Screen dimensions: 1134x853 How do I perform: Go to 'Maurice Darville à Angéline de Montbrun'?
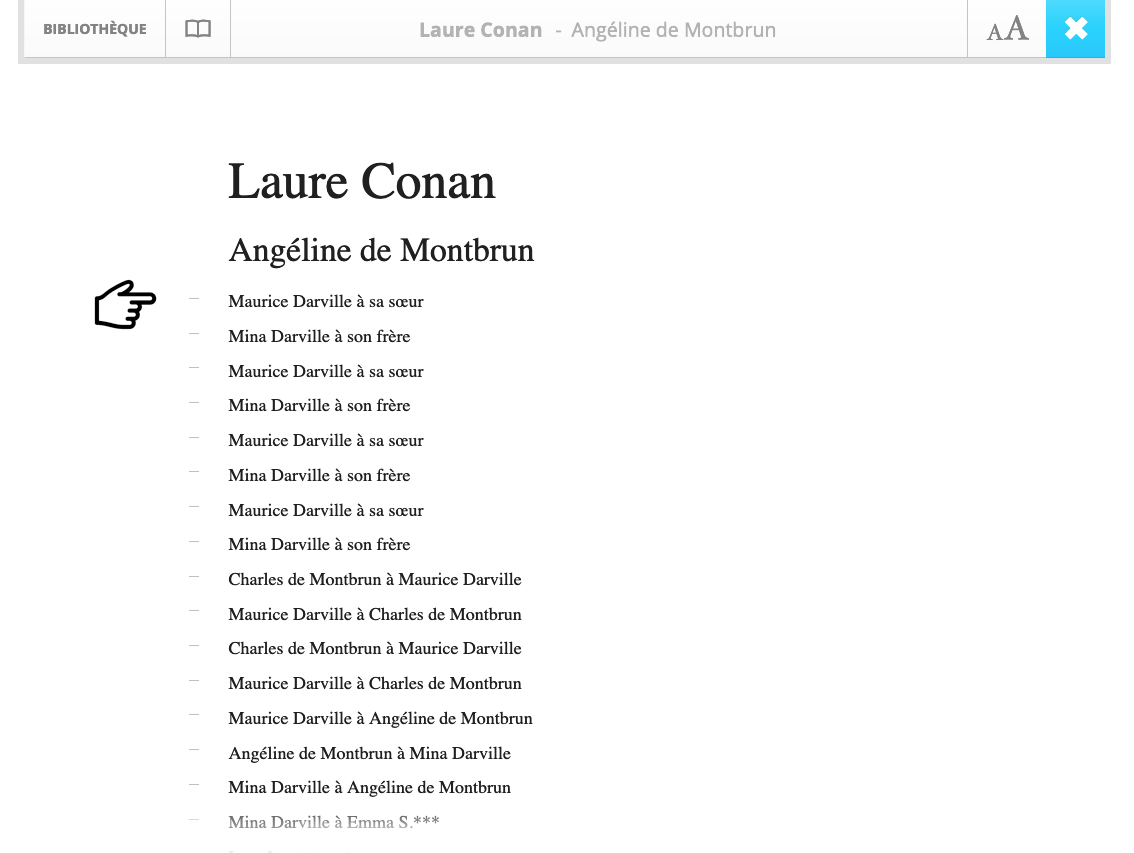coord(380,719)
